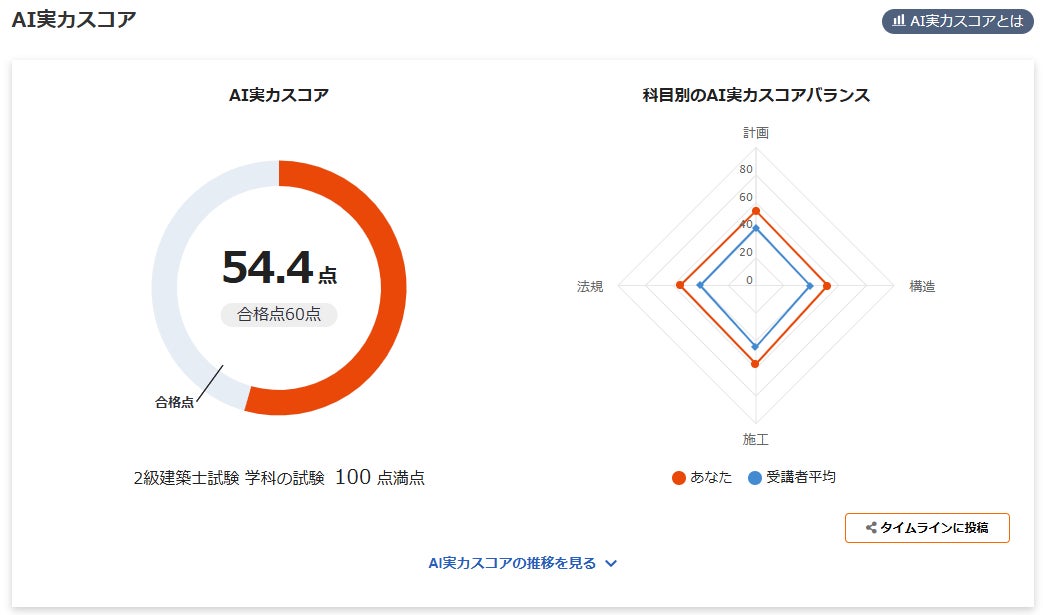Click the 法規 radar axis label

pyautogui.click(x=590, y=287)
